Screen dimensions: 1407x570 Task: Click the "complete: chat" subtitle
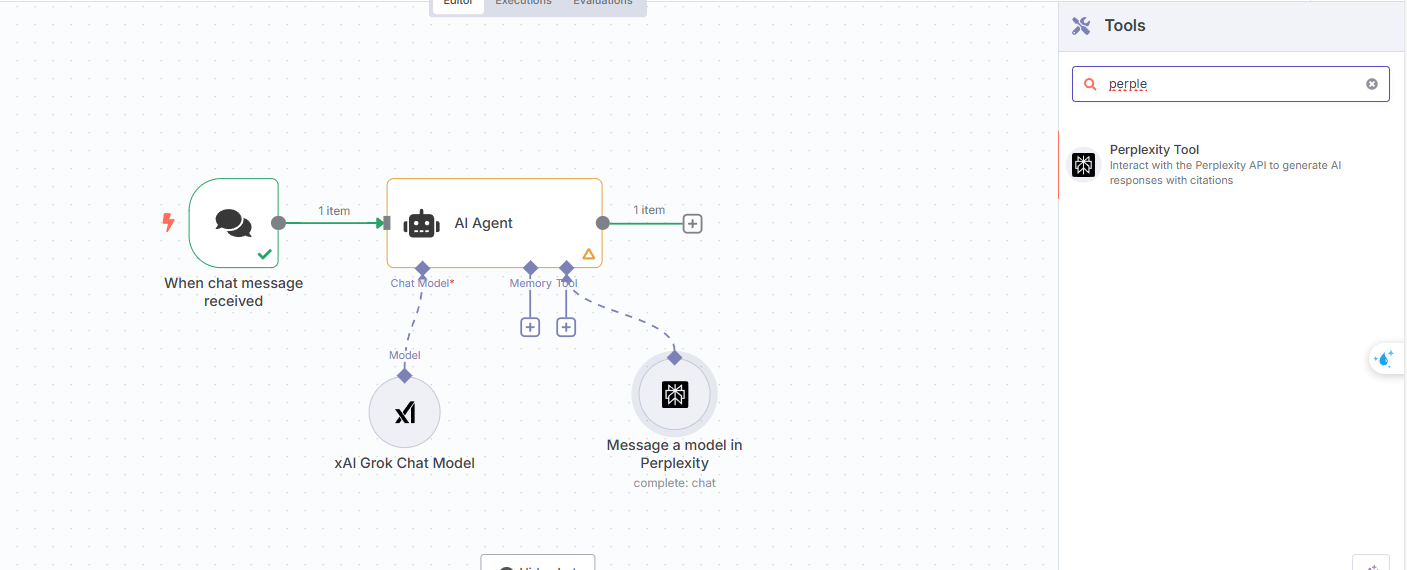tap(675, 483)
